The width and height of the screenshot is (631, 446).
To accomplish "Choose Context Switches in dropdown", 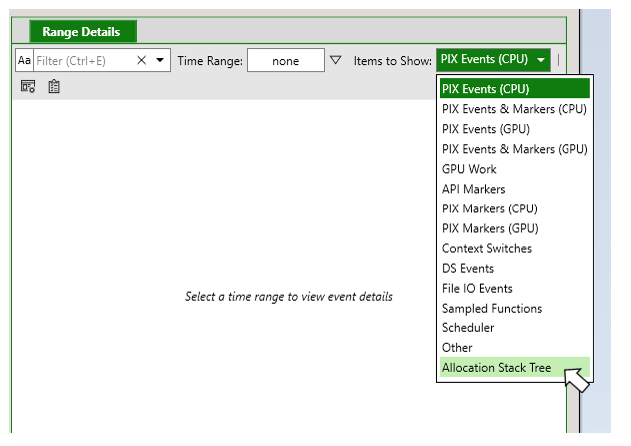I will (515, 248).
